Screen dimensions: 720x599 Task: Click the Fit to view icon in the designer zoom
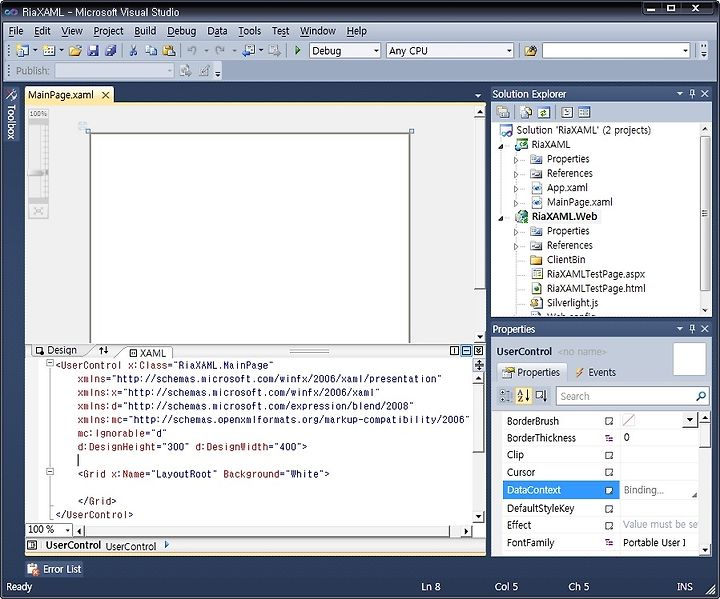click(38, 211)
